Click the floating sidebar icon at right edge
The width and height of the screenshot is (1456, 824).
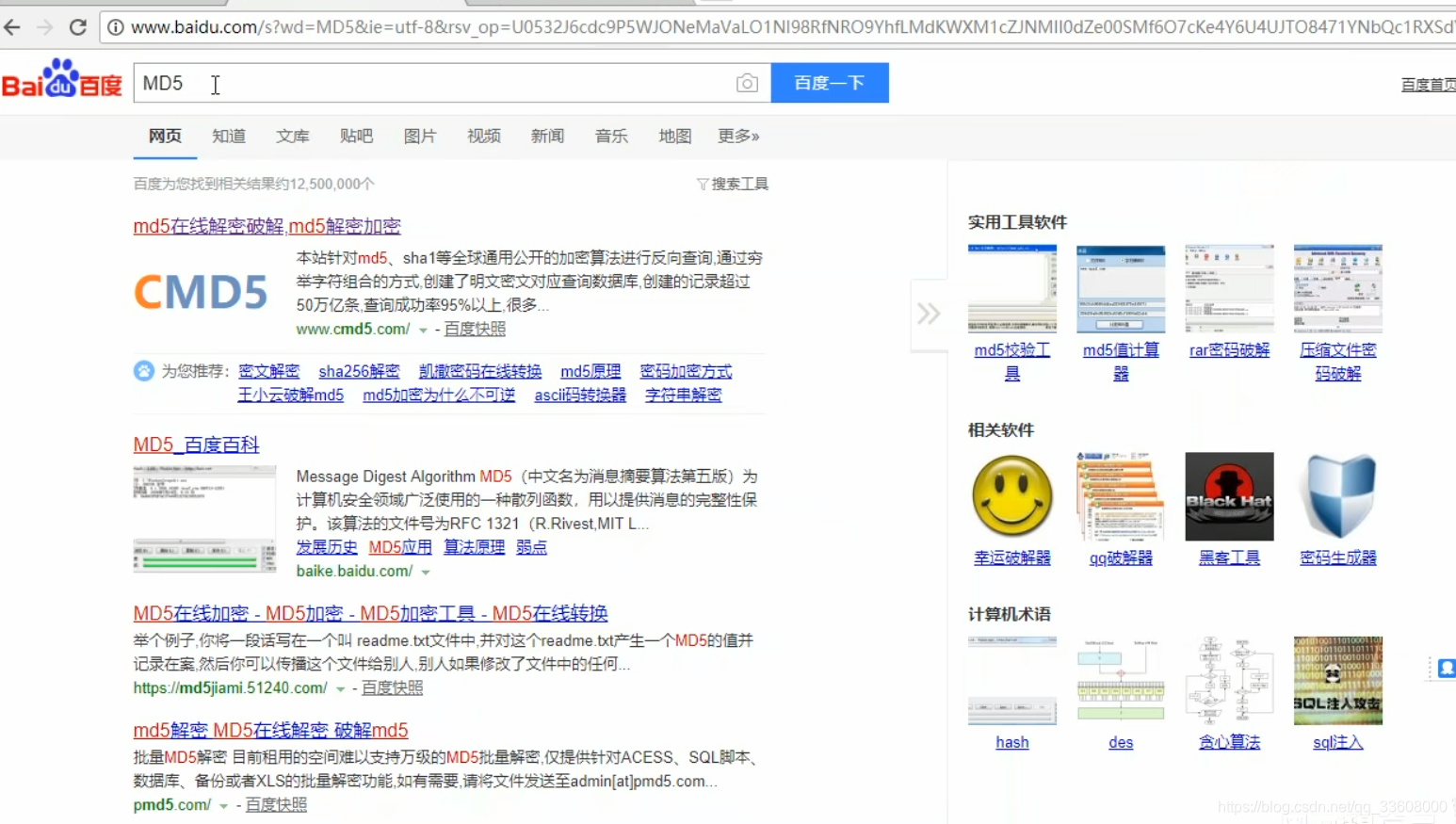coord(1446,669)
